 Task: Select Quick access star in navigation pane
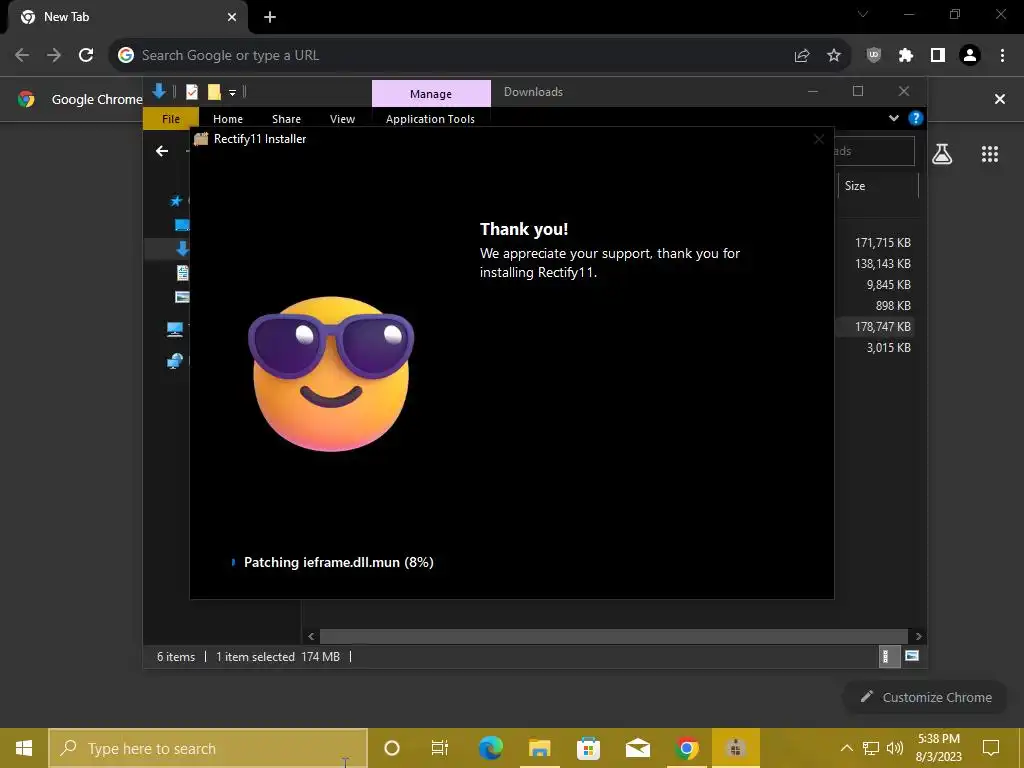[176, 200]
